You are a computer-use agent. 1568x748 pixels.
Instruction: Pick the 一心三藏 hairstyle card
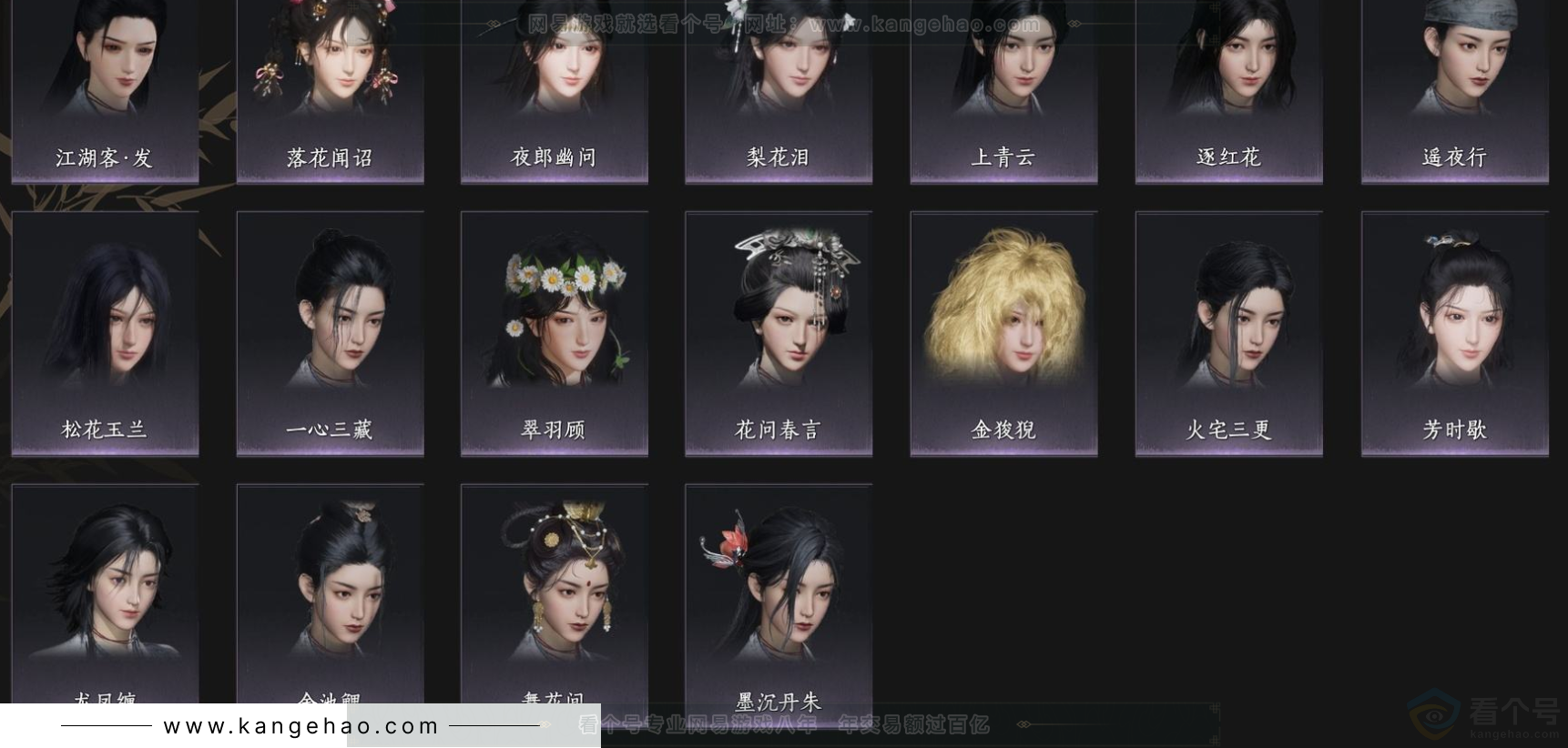tap(330, 334)
